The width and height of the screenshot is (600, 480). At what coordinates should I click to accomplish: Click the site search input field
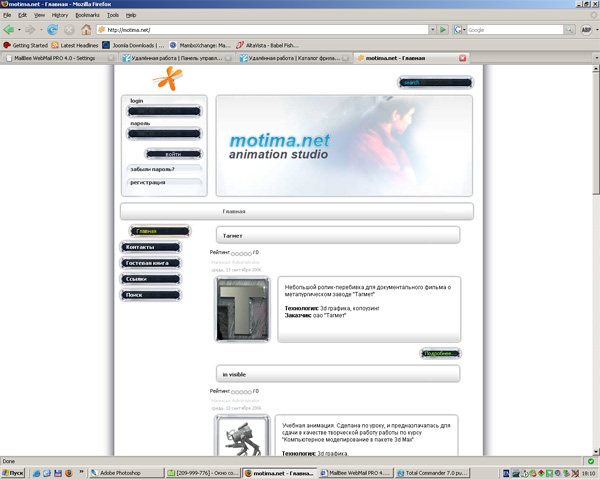[x=435, y=82]
